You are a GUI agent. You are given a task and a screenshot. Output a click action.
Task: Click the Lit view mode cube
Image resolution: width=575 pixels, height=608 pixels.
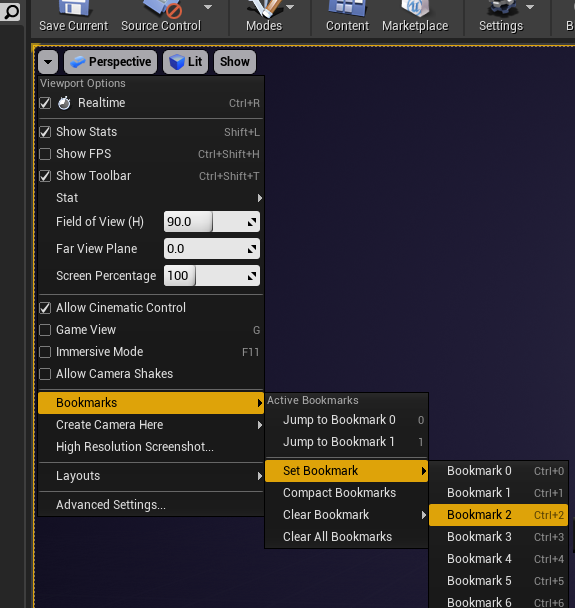177,62
